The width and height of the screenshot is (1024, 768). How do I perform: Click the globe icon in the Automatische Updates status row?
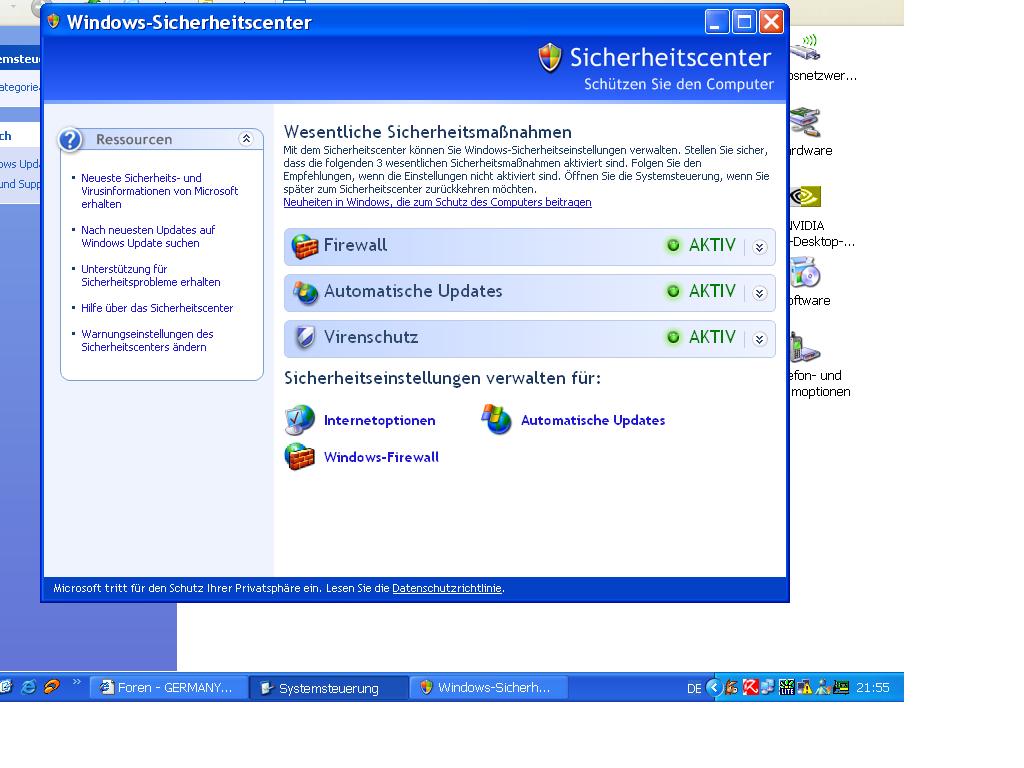point(304,292)
